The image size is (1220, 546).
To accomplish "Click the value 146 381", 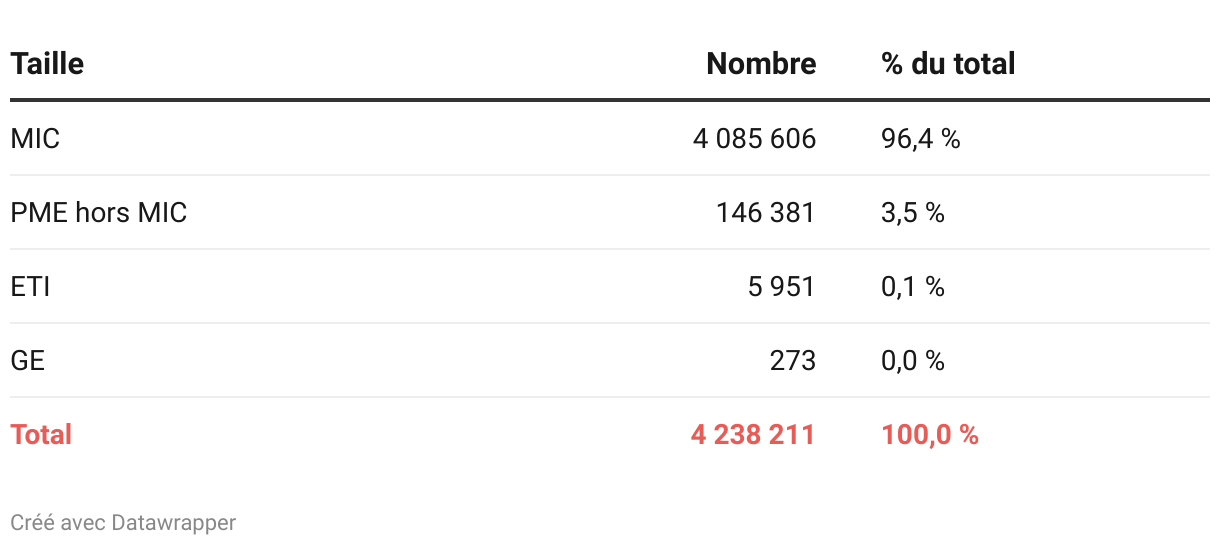I will coord(766,213).
